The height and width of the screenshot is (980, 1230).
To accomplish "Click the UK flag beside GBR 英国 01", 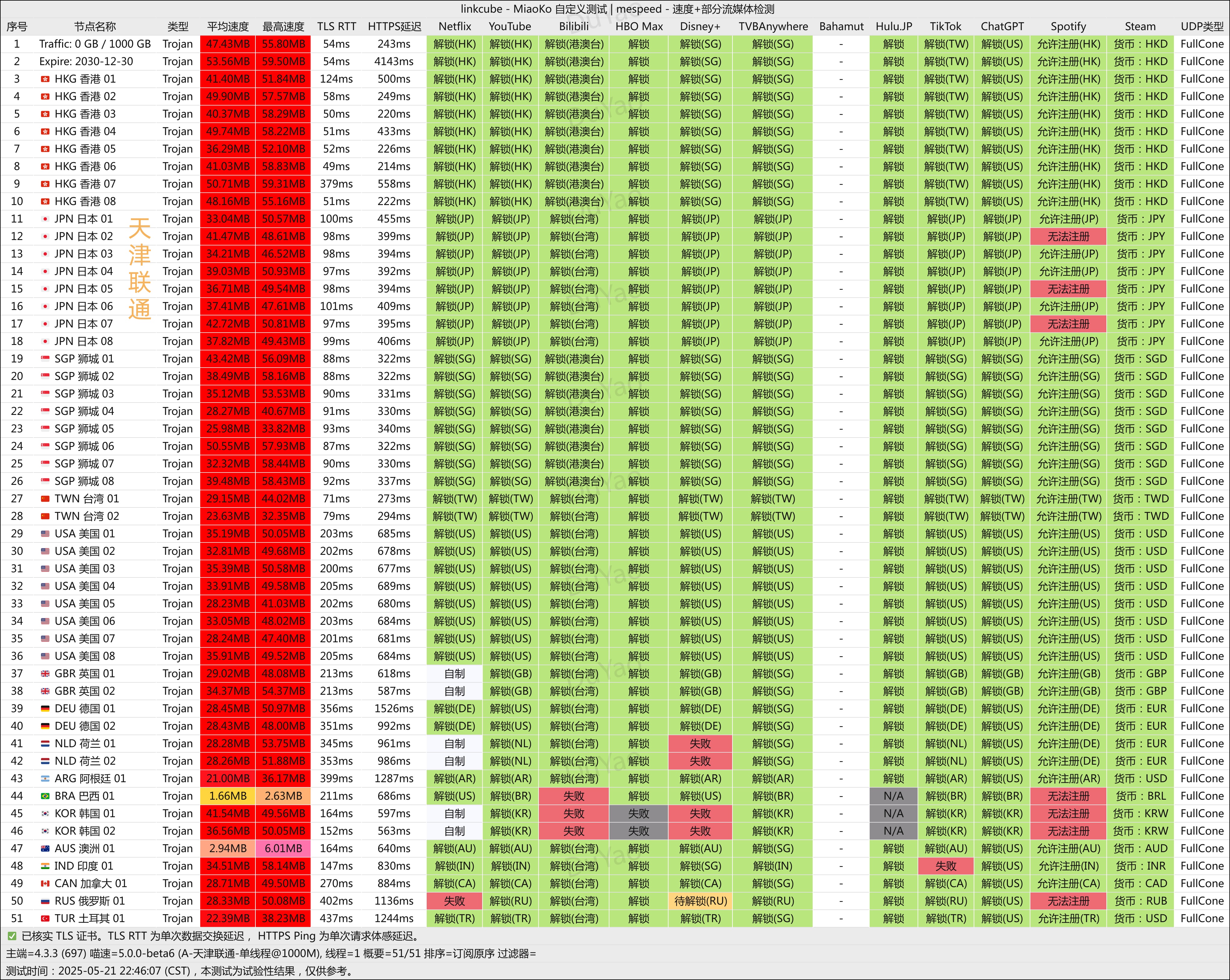I will pos(45,674).
